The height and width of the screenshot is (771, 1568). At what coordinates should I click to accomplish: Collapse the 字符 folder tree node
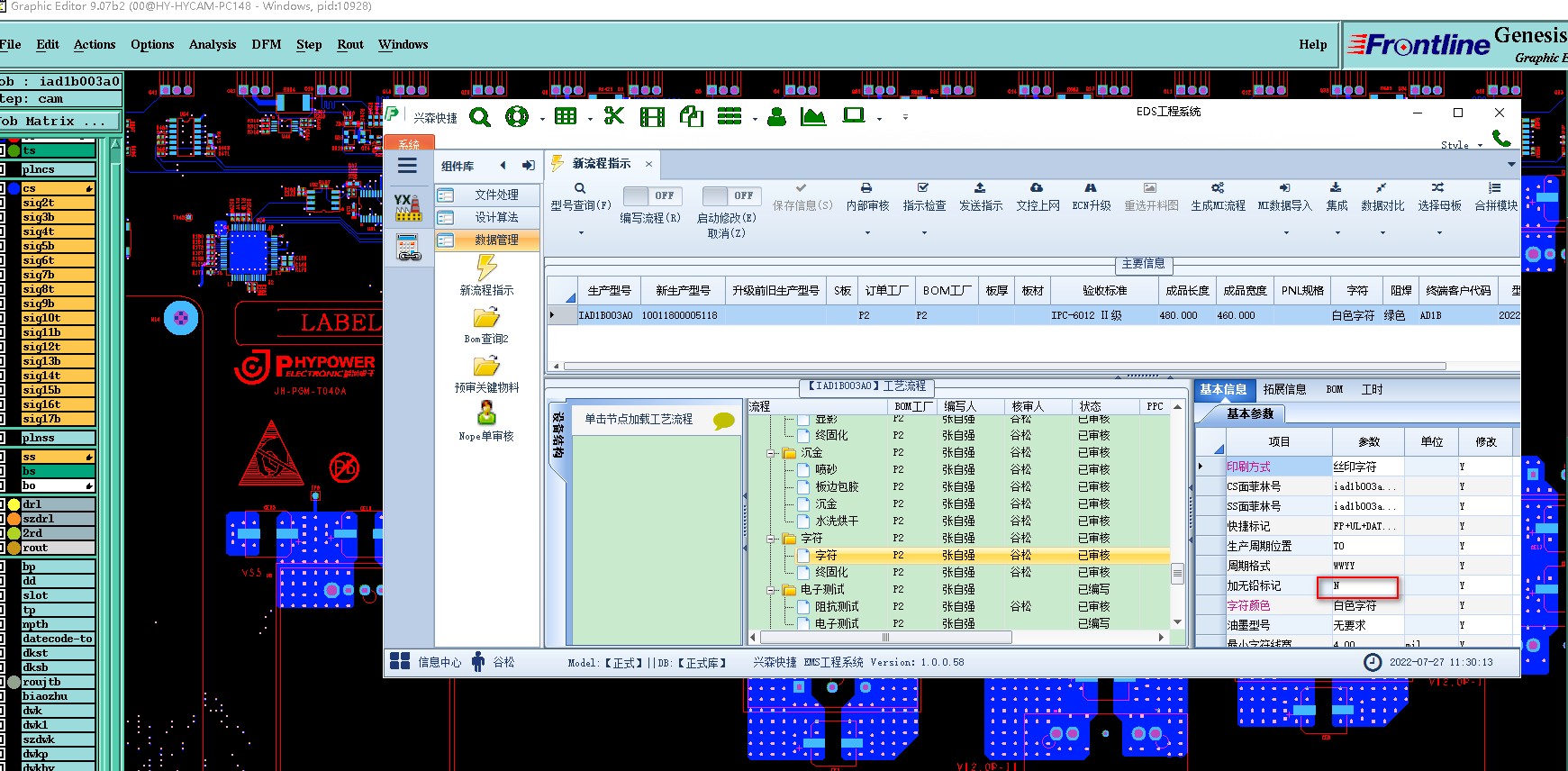(772, 539)
